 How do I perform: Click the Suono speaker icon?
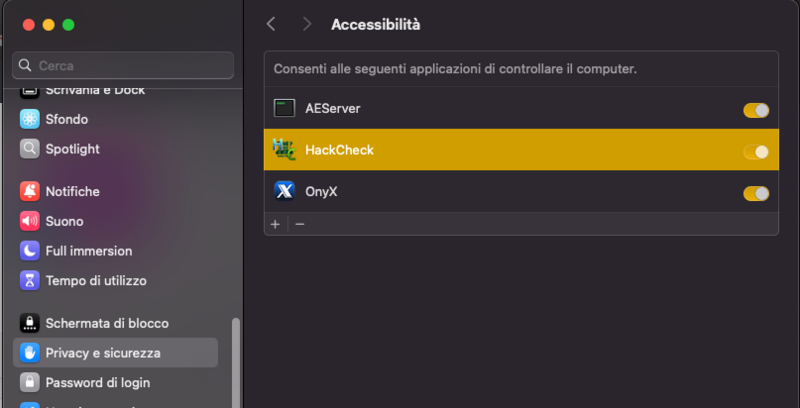coord(29,221)
